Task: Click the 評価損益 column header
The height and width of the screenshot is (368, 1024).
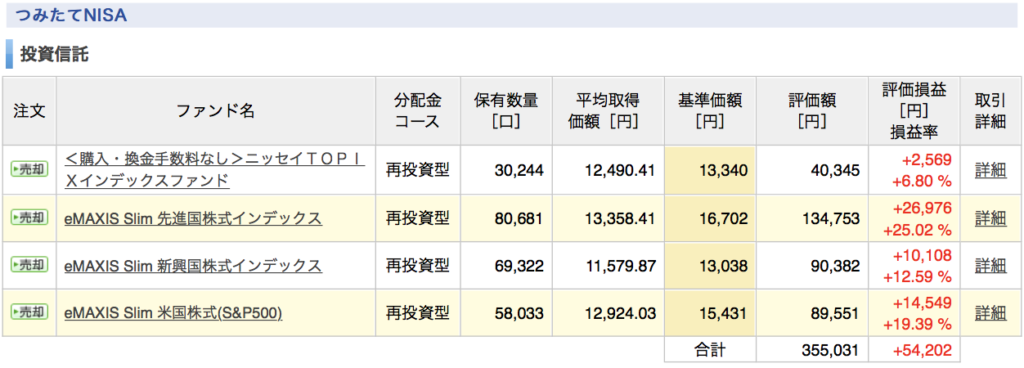Action: 914,111
